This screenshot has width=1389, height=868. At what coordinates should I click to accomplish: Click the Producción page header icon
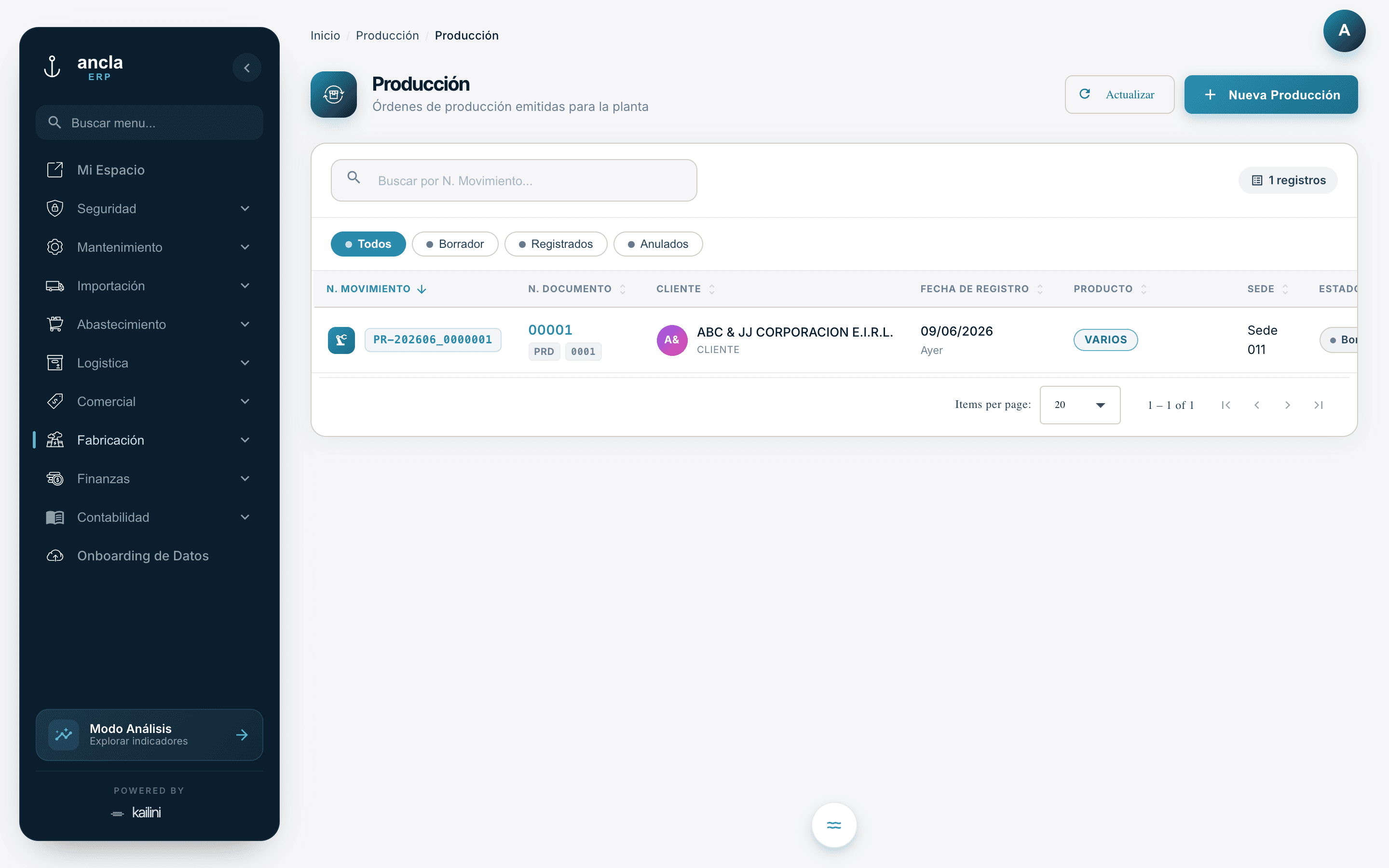pyautogui.click(x=333, y=95)
